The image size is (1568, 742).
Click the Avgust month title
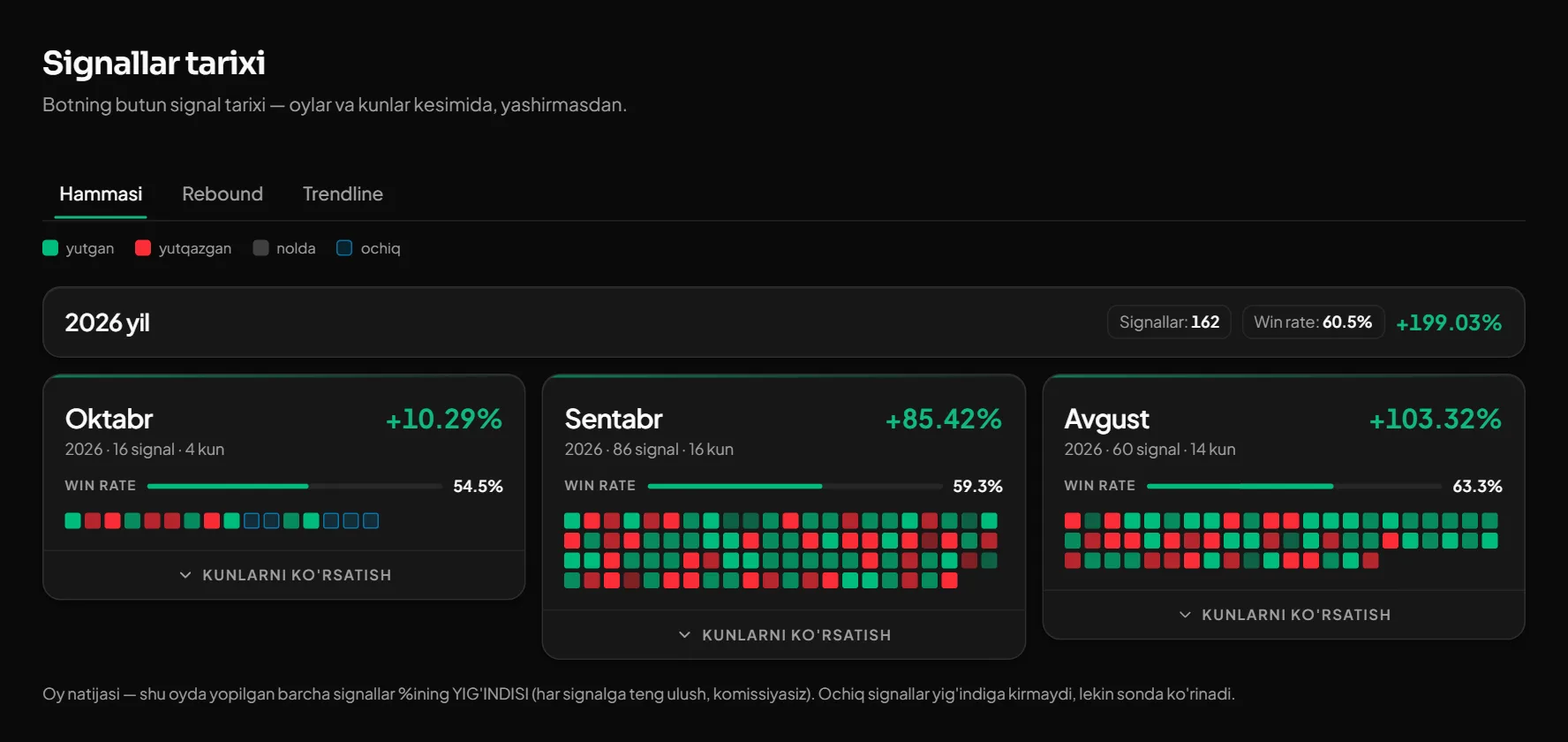tap(1107, 419)
